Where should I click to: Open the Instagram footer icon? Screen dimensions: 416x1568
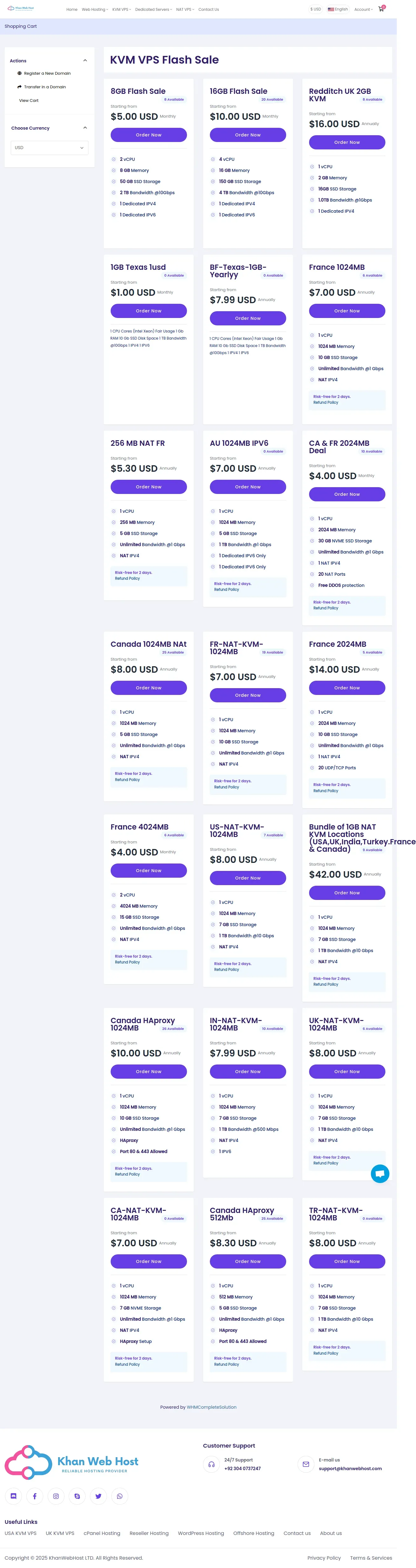(56, 1495)
